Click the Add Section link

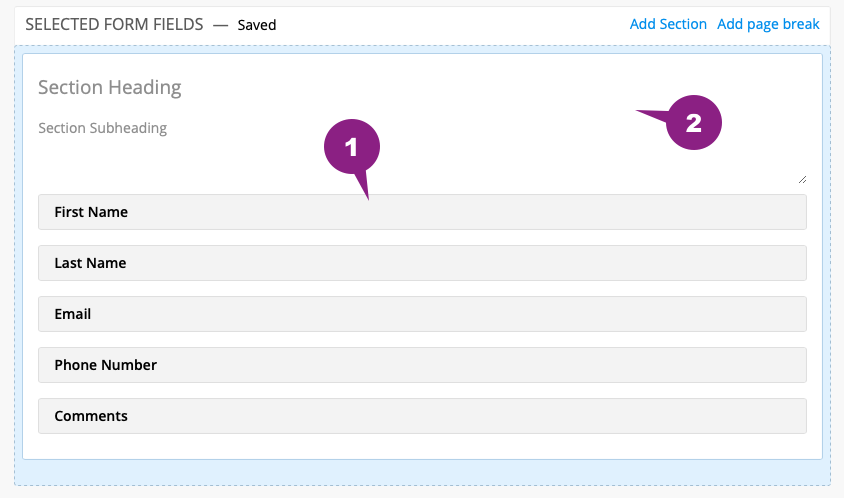point(668,24)
